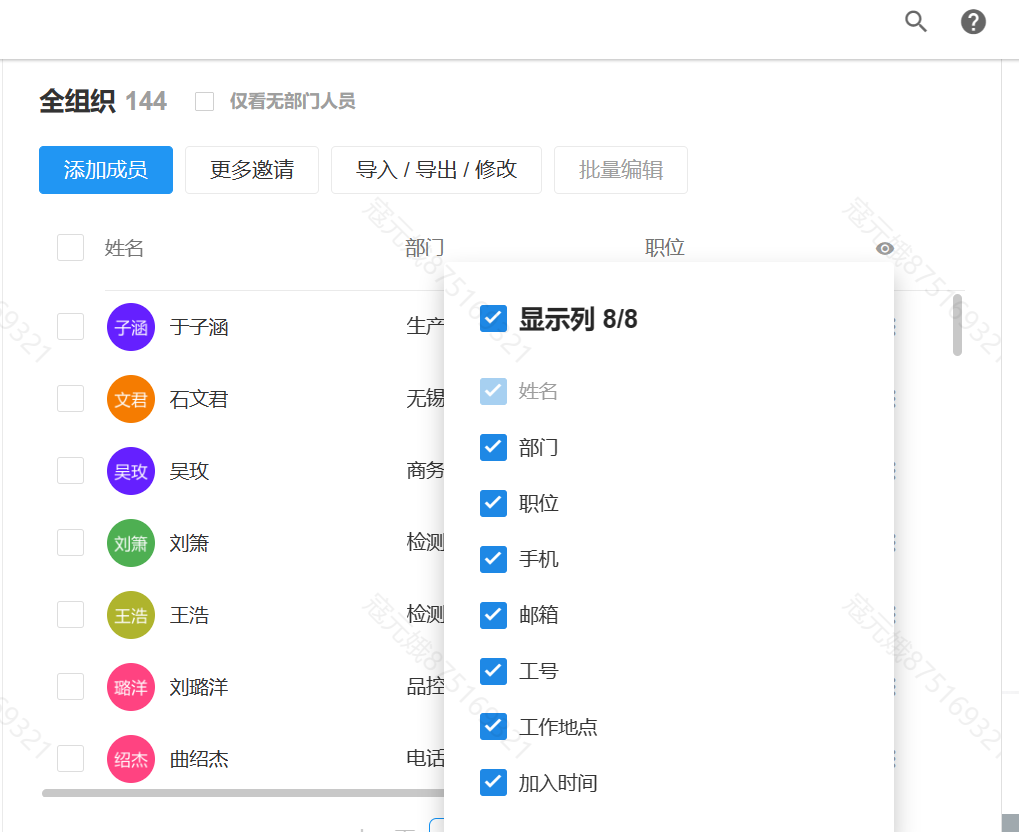Click the 批量编辑 button
Viewport: 1019px width, 832px height.
(x=620, y=170)
